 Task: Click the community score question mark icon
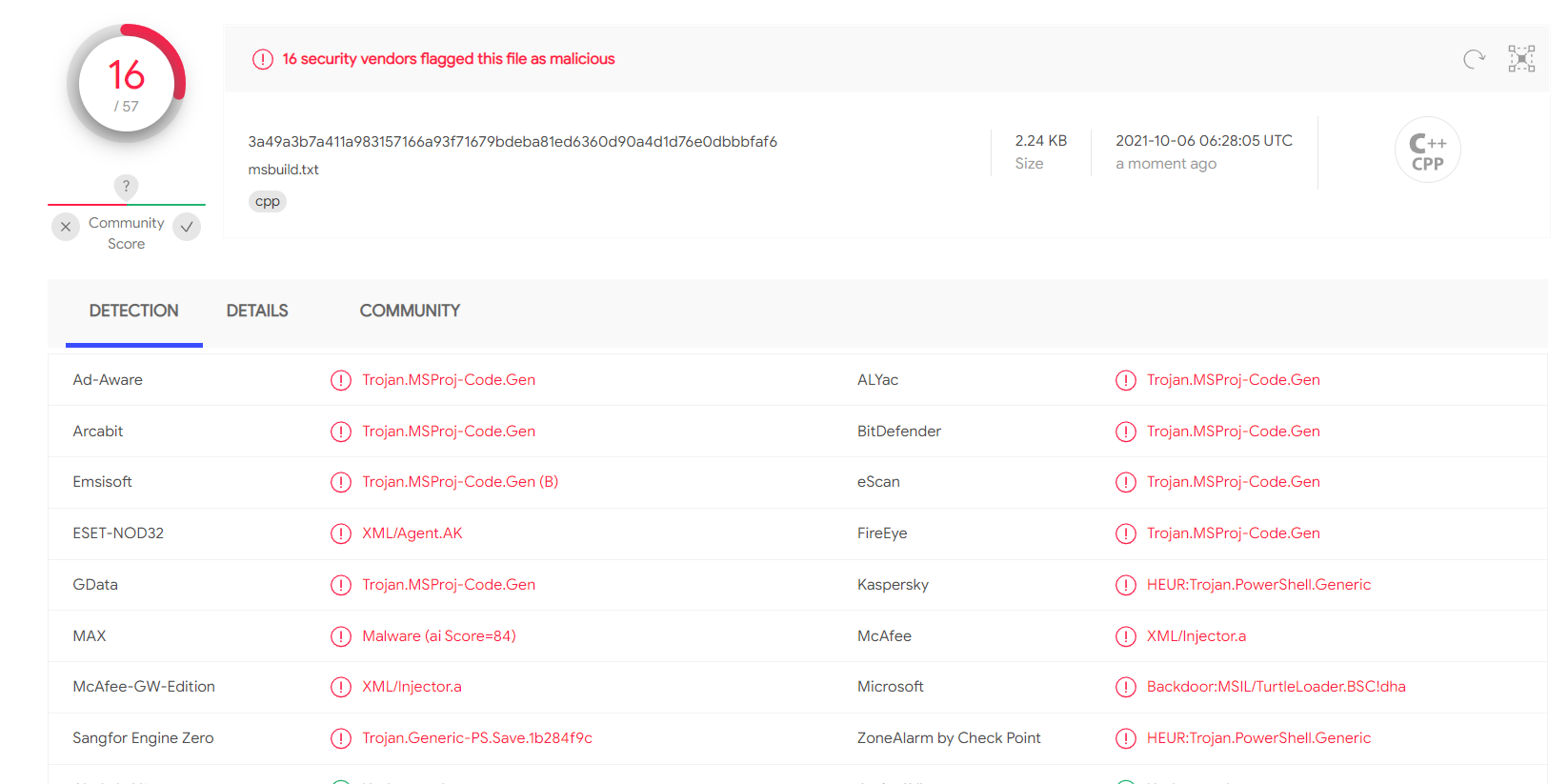126,187
